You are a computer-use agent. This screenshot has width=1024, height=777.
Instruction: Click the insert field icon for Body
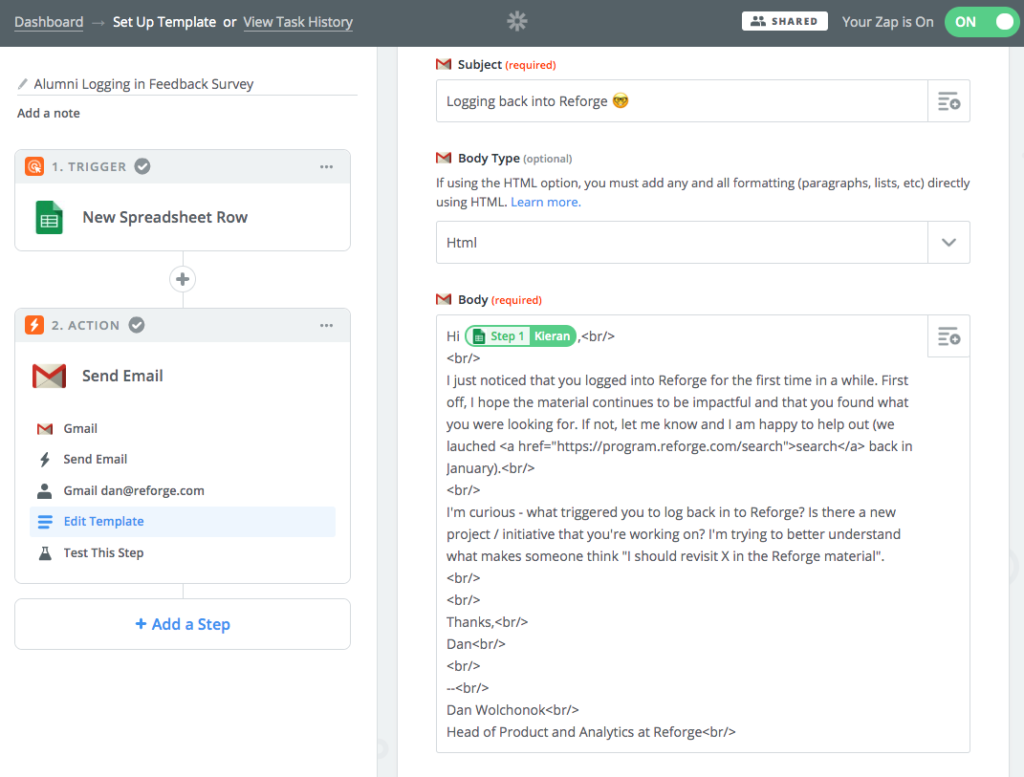[948, 336]
